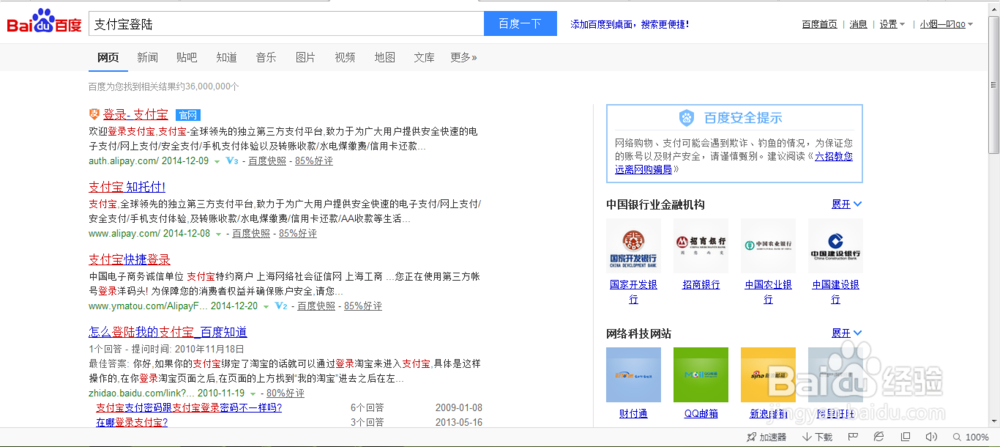Click the green QQ邮箱 logo thumbnail
Screen dimensions: 1000x447
click(701, 374)
